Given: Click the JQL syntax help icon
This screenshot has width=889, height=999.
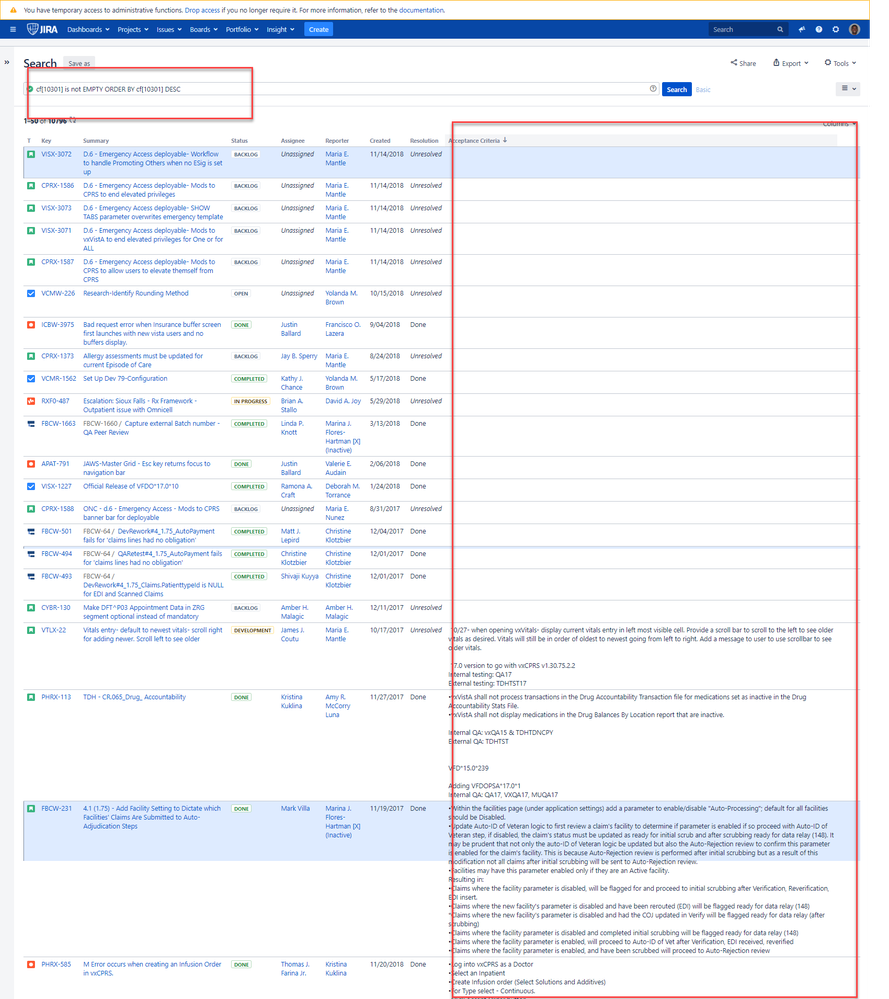Looking at the screenshot, I should pos(653,89).
